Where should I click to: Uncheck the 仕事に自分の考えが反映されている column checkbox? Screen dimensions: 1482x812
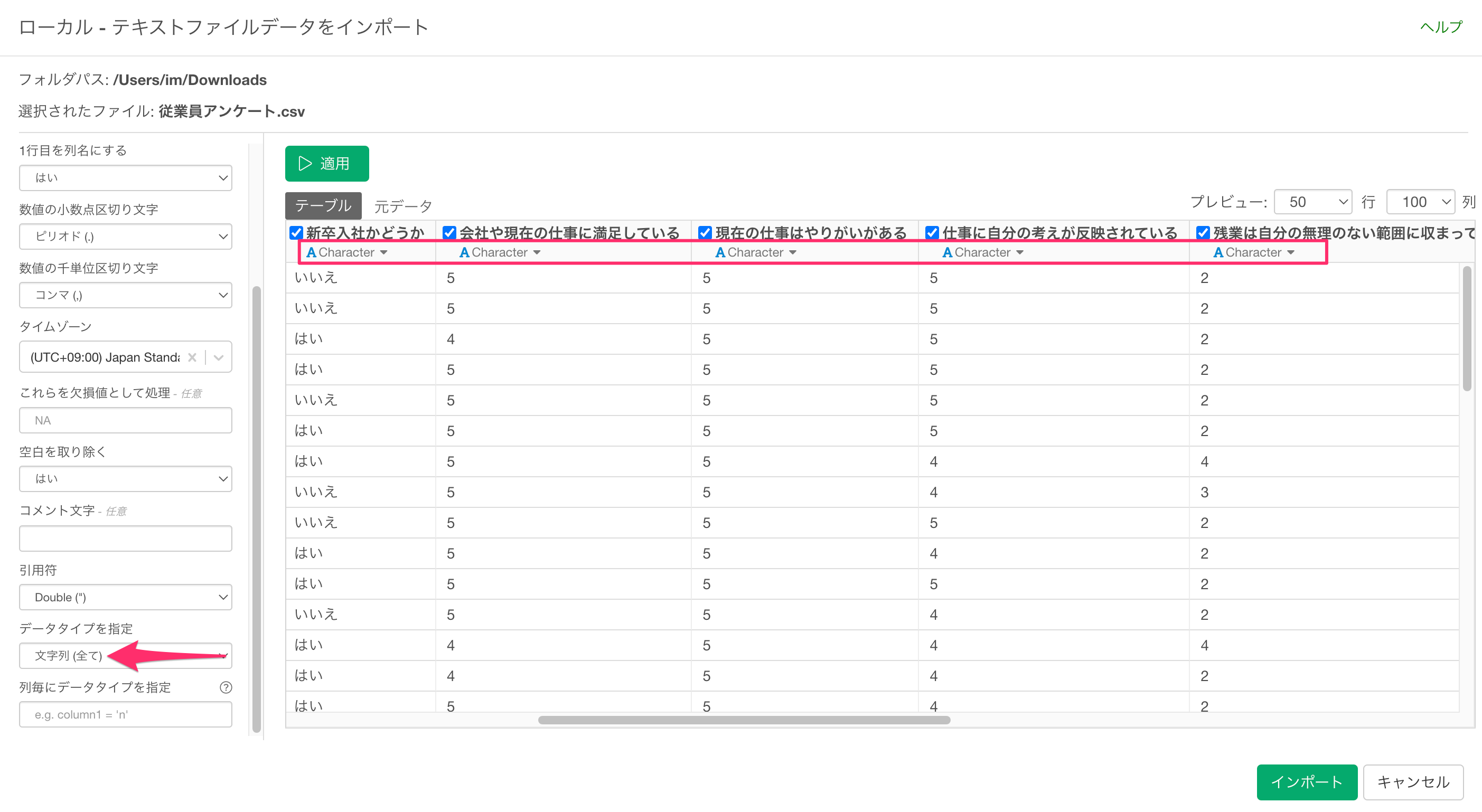[933, 232]
